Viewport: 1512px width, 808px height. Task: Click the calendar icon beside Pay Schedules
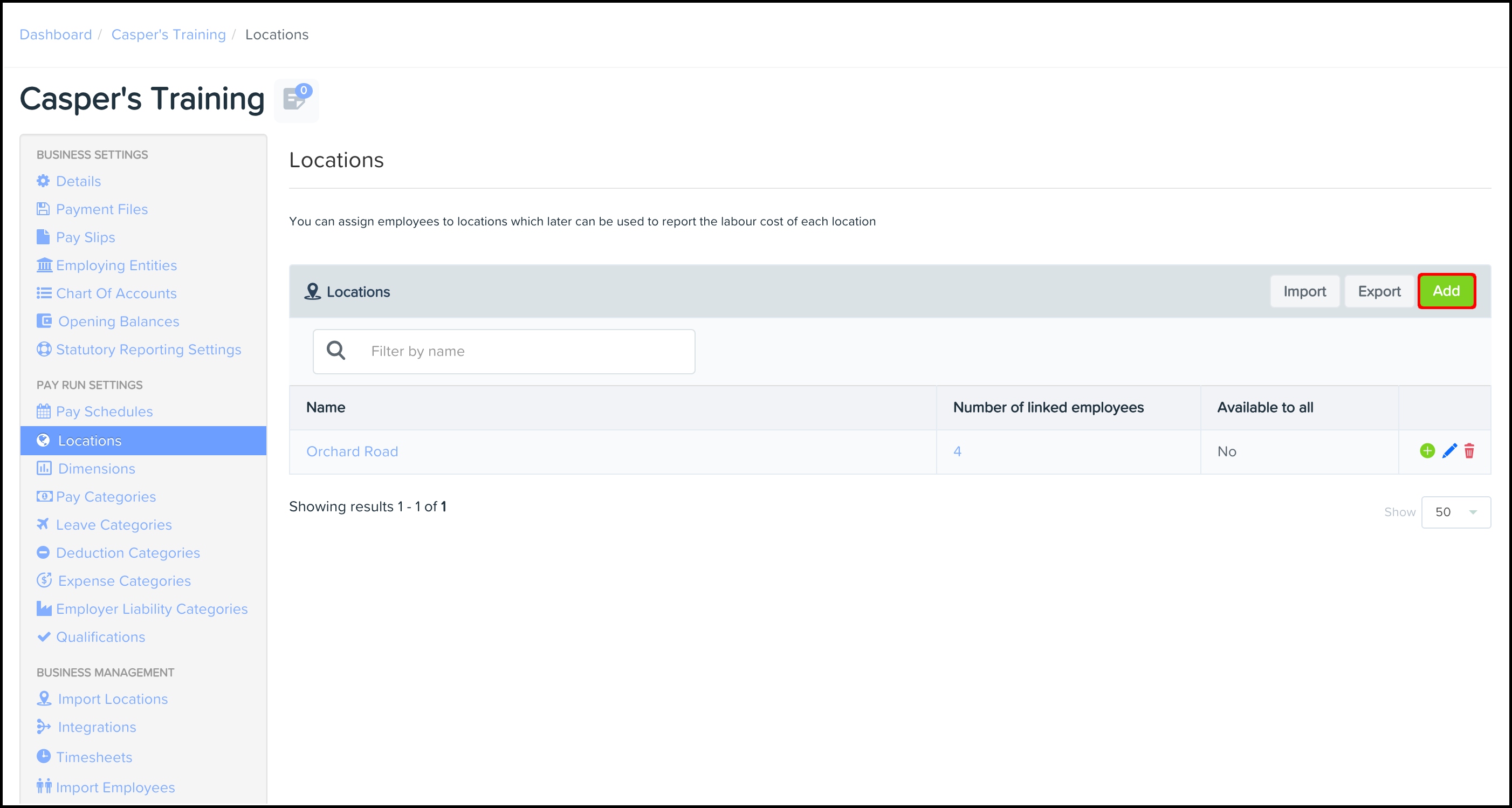(44, 411)
